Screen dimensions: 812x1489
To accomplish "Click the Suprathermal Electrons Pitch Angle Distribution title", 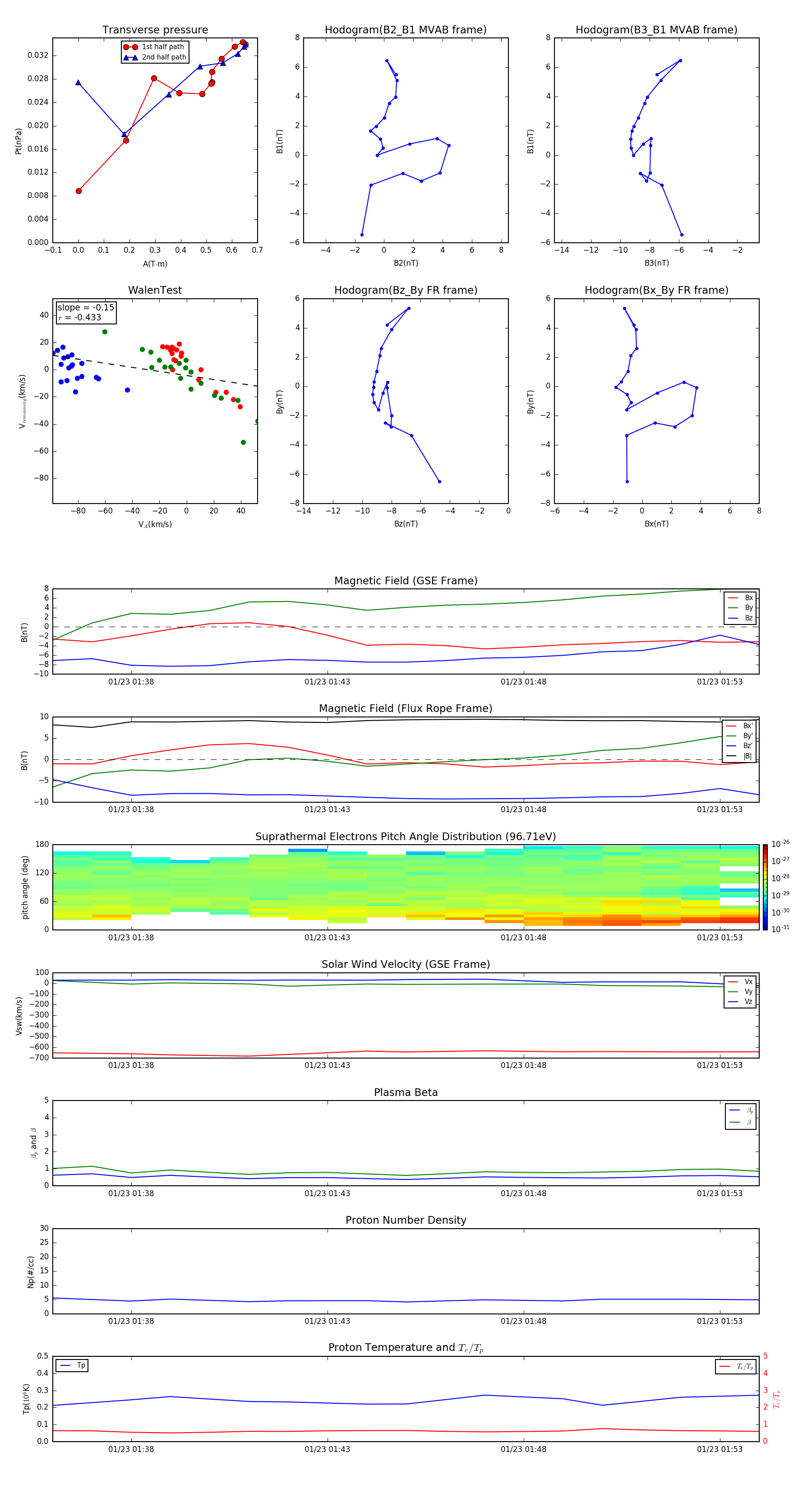I will tap(406, 837).
